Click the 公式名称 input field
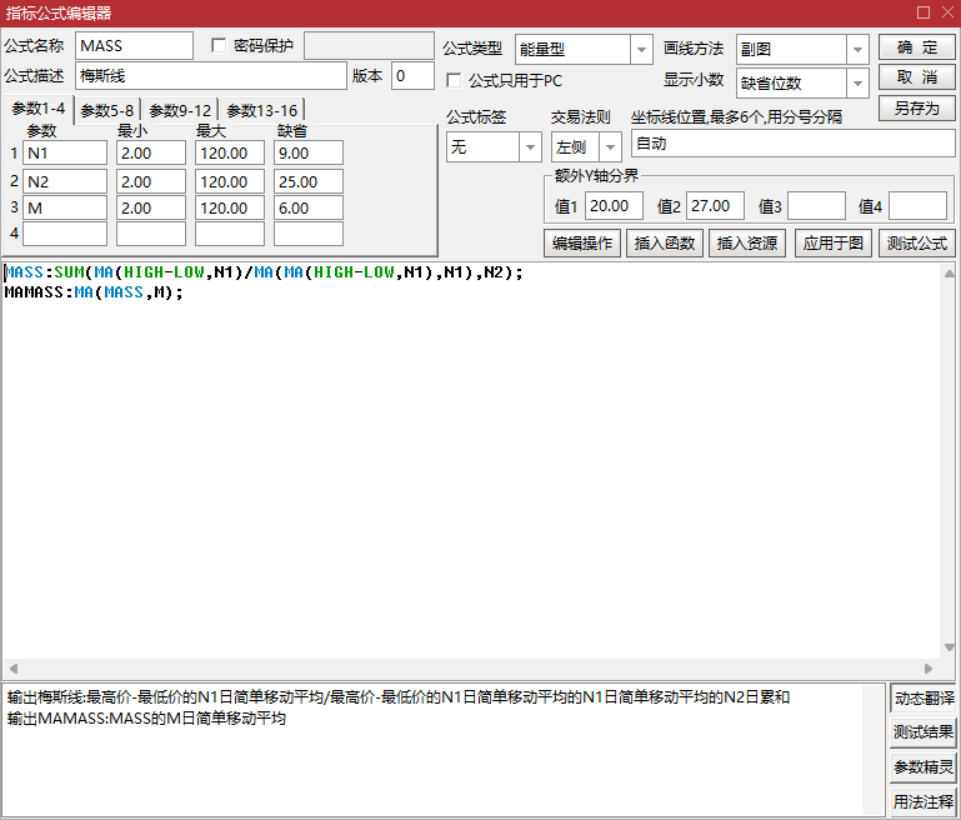This screenshot has width=961, height=820. (134, 46)
